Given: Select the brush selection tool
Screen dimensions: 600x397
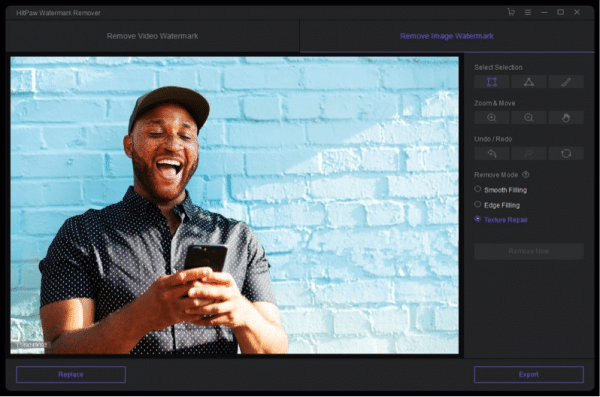Looking at the screenshot, I should tap(566, 82).
